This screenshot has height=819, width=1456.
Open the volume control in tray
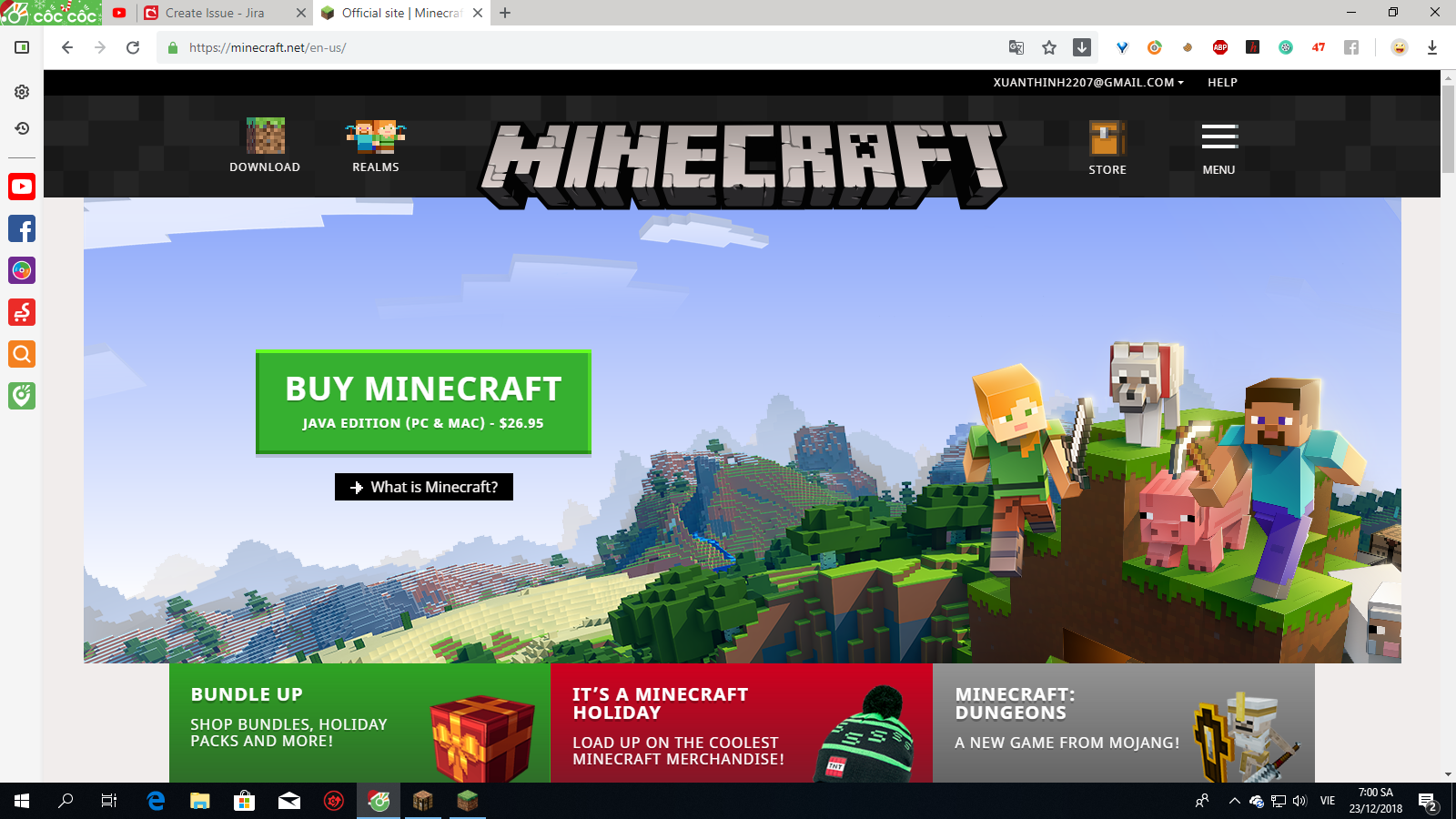tap(1299, 801)
